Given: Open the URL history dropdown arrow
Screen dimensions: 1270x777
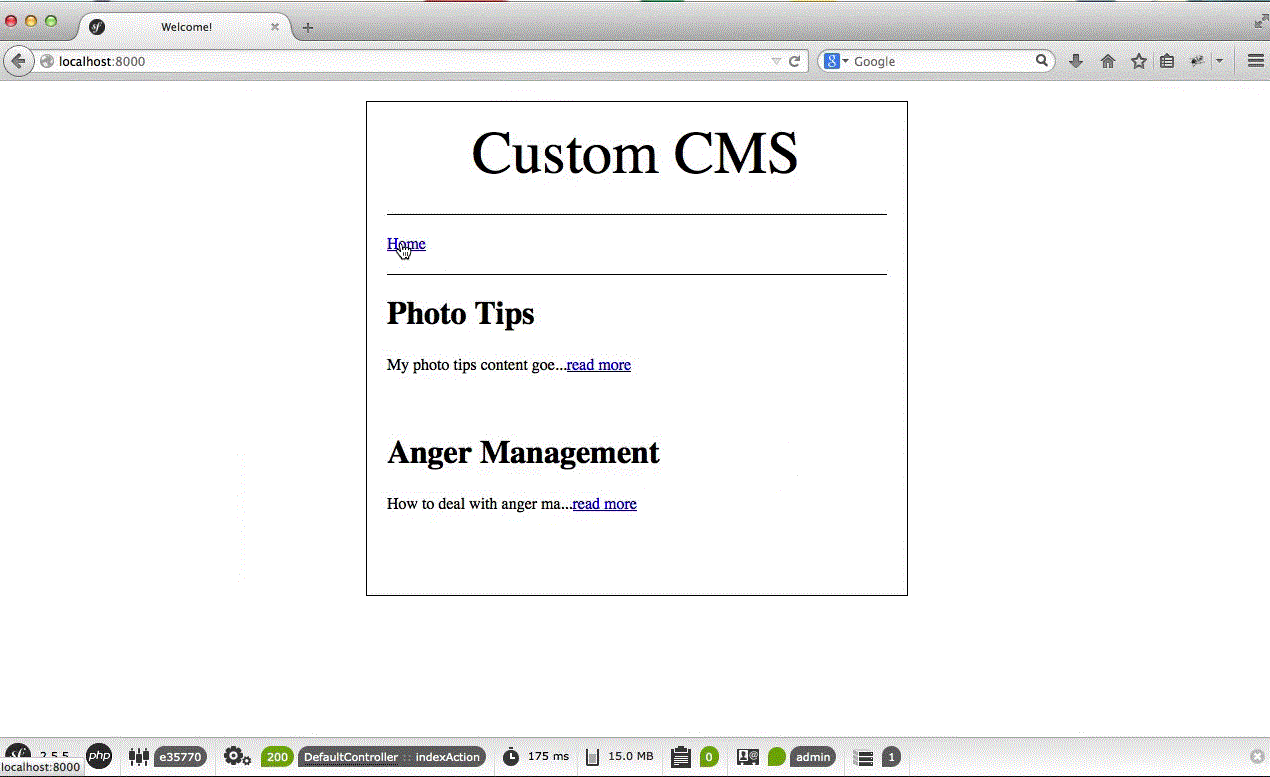Looking at the screenshot, I should (x=776, y=61).
